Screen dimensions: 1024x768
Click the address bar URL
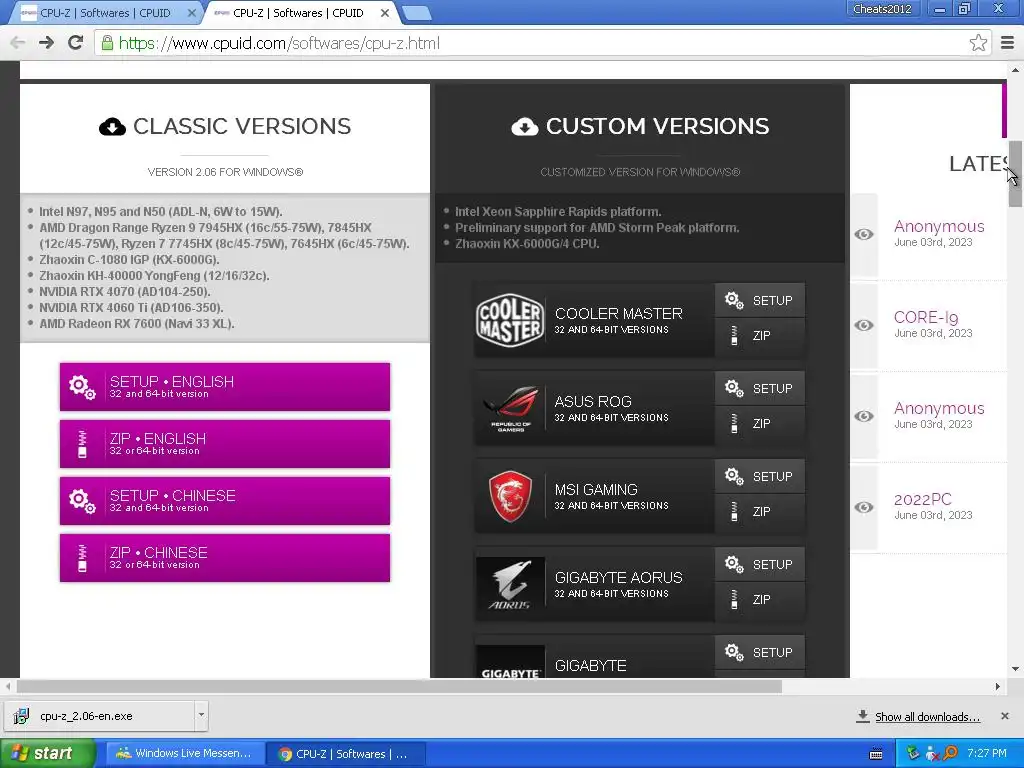click(x=279, y=43)
